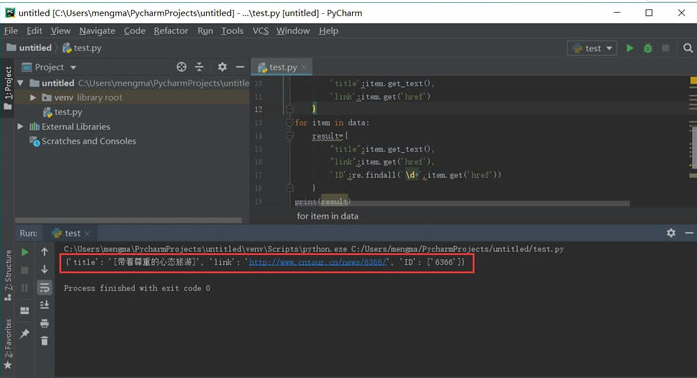The image size is (697, 378).
Task: Hide the Project tool window
Action: (x=240, y=67)
